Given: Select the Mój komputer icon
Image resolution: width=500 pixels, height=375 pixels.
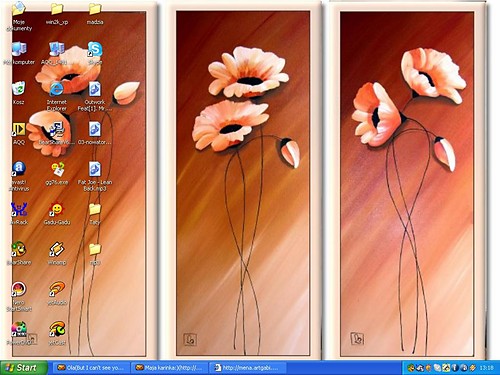Looking at the screenshot, I should coord(19,49).
